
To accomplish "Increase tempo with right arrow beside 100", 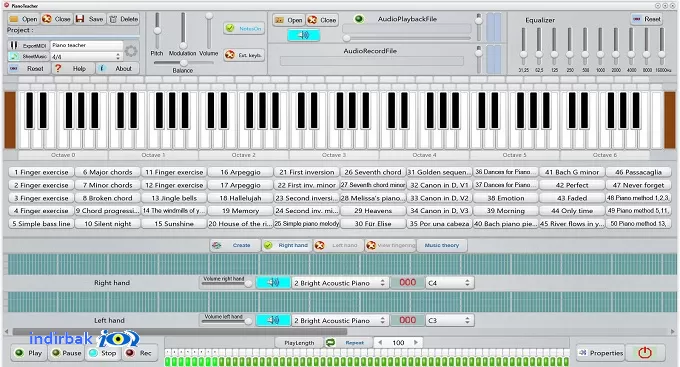I will point(416,343).
